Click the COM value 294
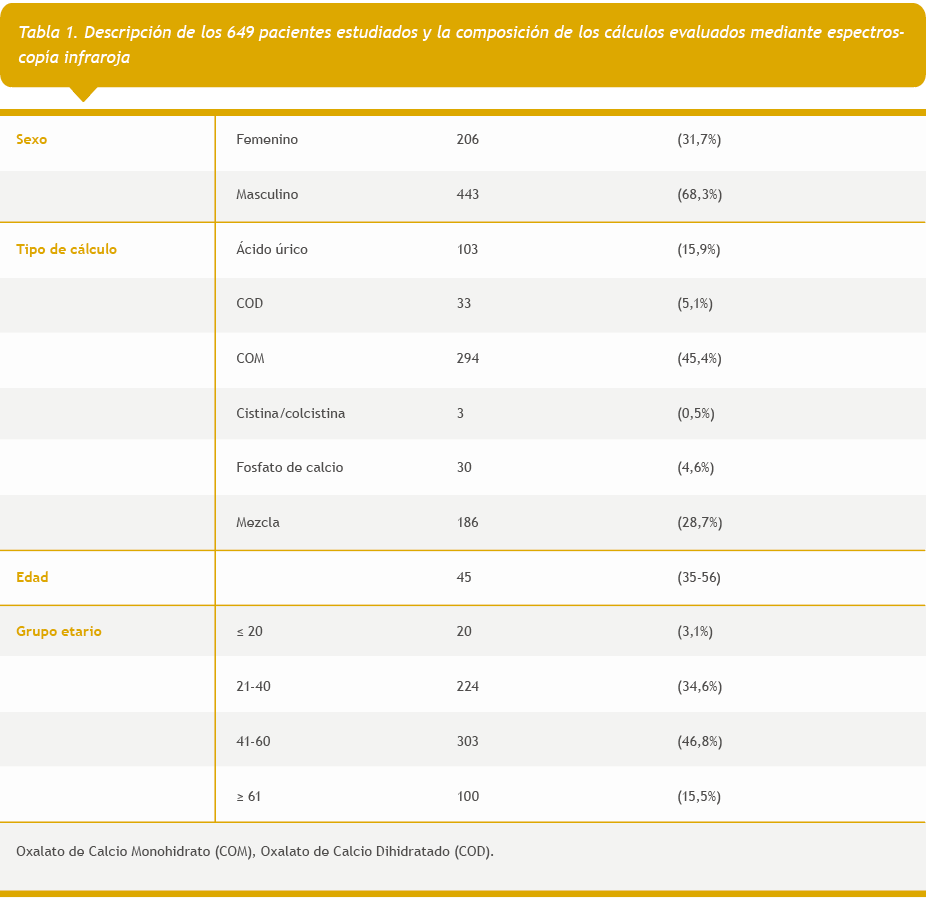Viewport: 928px width, 900px height. pos(467,359)
